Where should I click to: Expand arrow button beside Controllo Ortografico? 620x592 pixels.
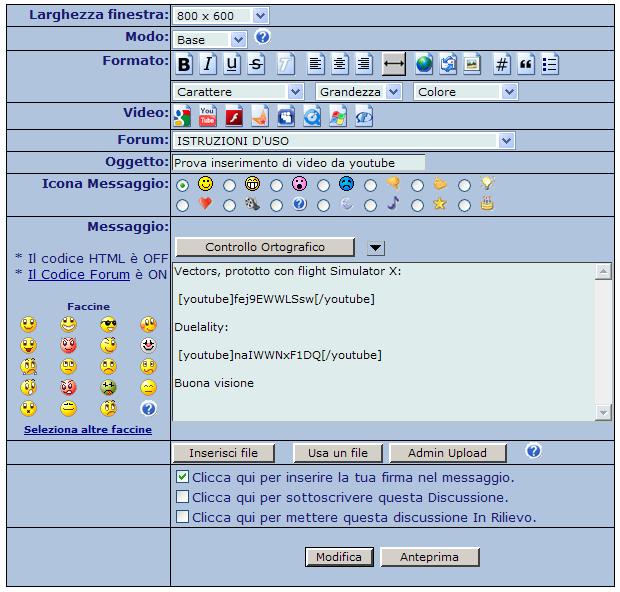(376, 248)
